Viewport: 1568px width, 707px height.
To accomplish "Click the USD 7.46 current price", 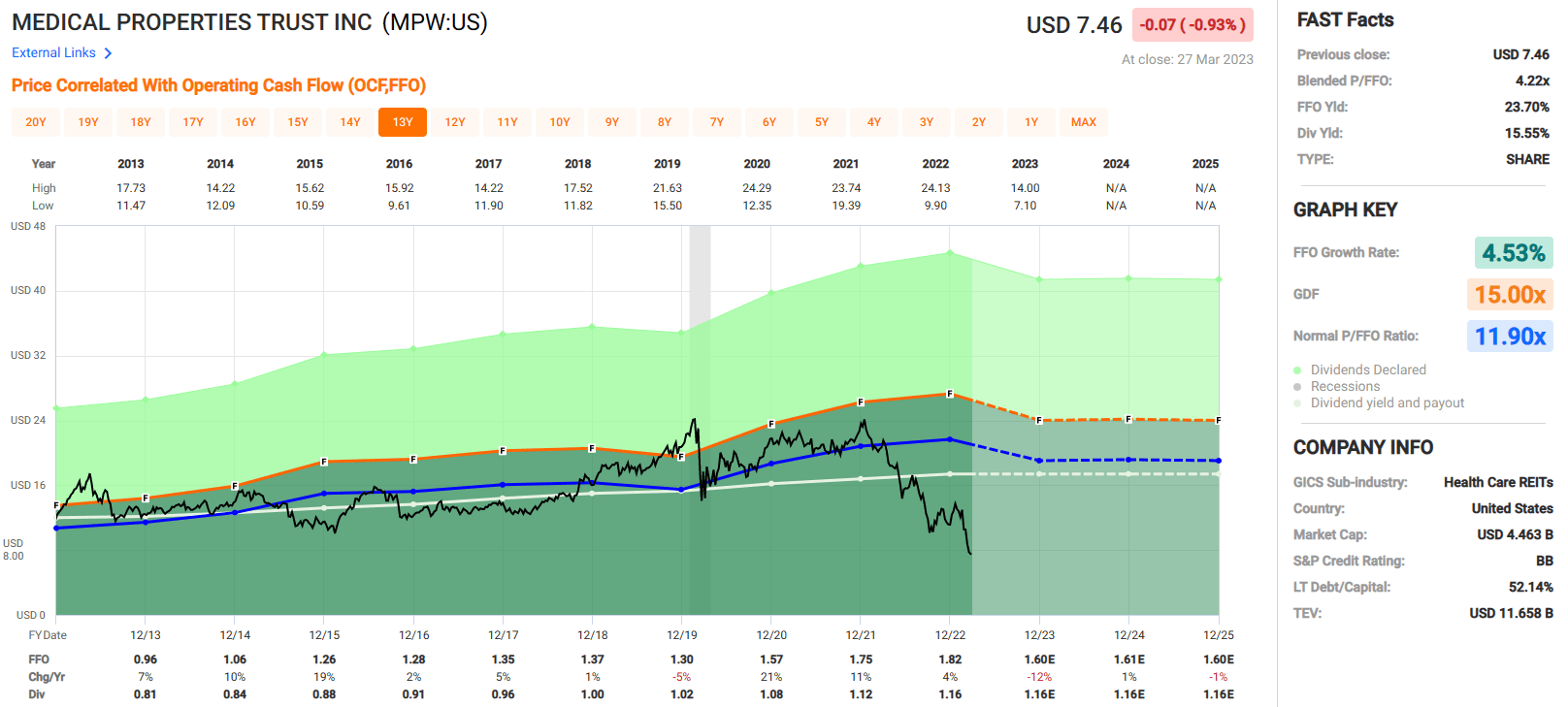I will tap(1074, 25).
